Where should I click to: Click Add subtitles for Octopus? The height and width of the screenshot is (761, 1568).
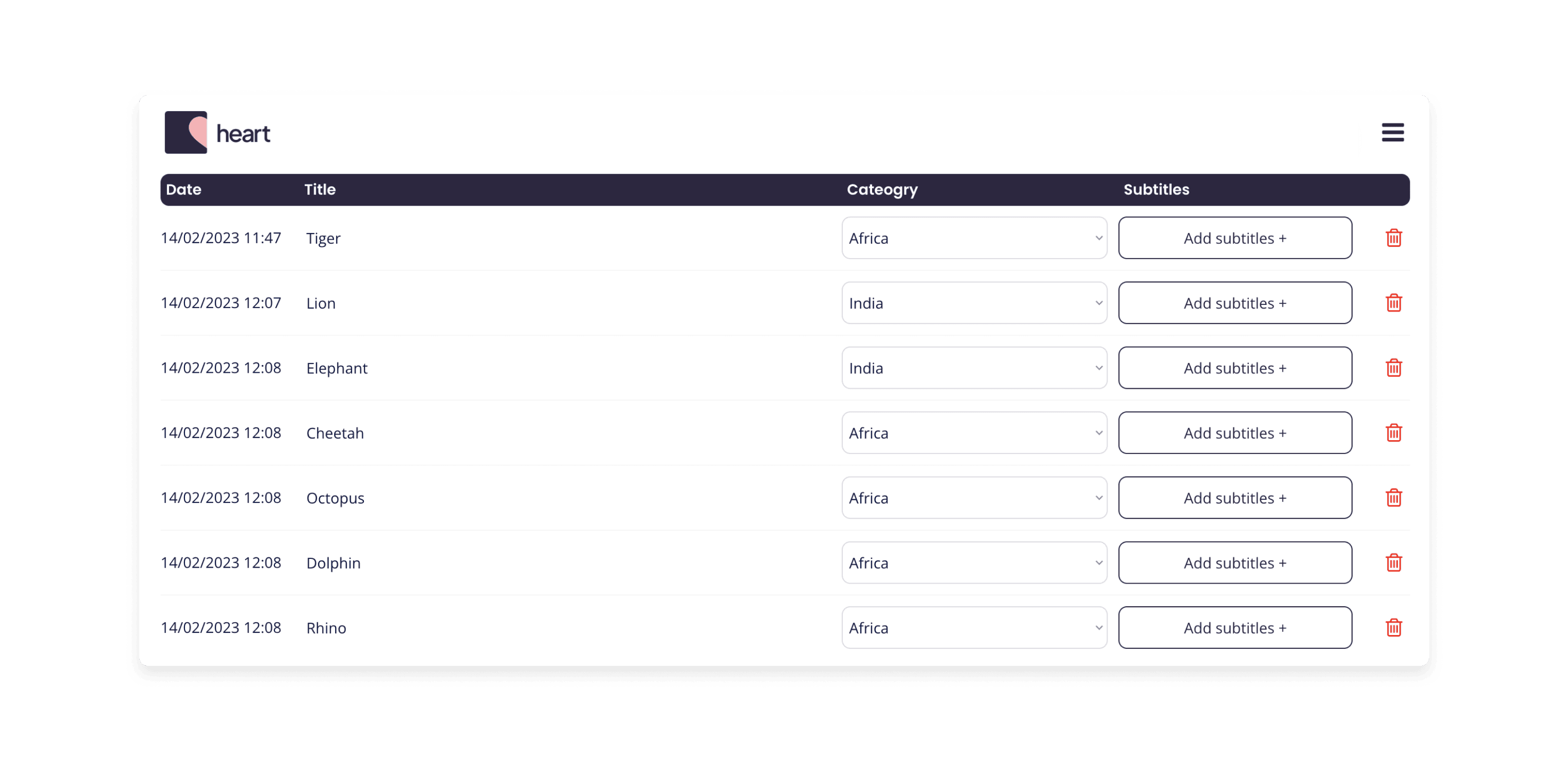click(x=1234, y=498)
